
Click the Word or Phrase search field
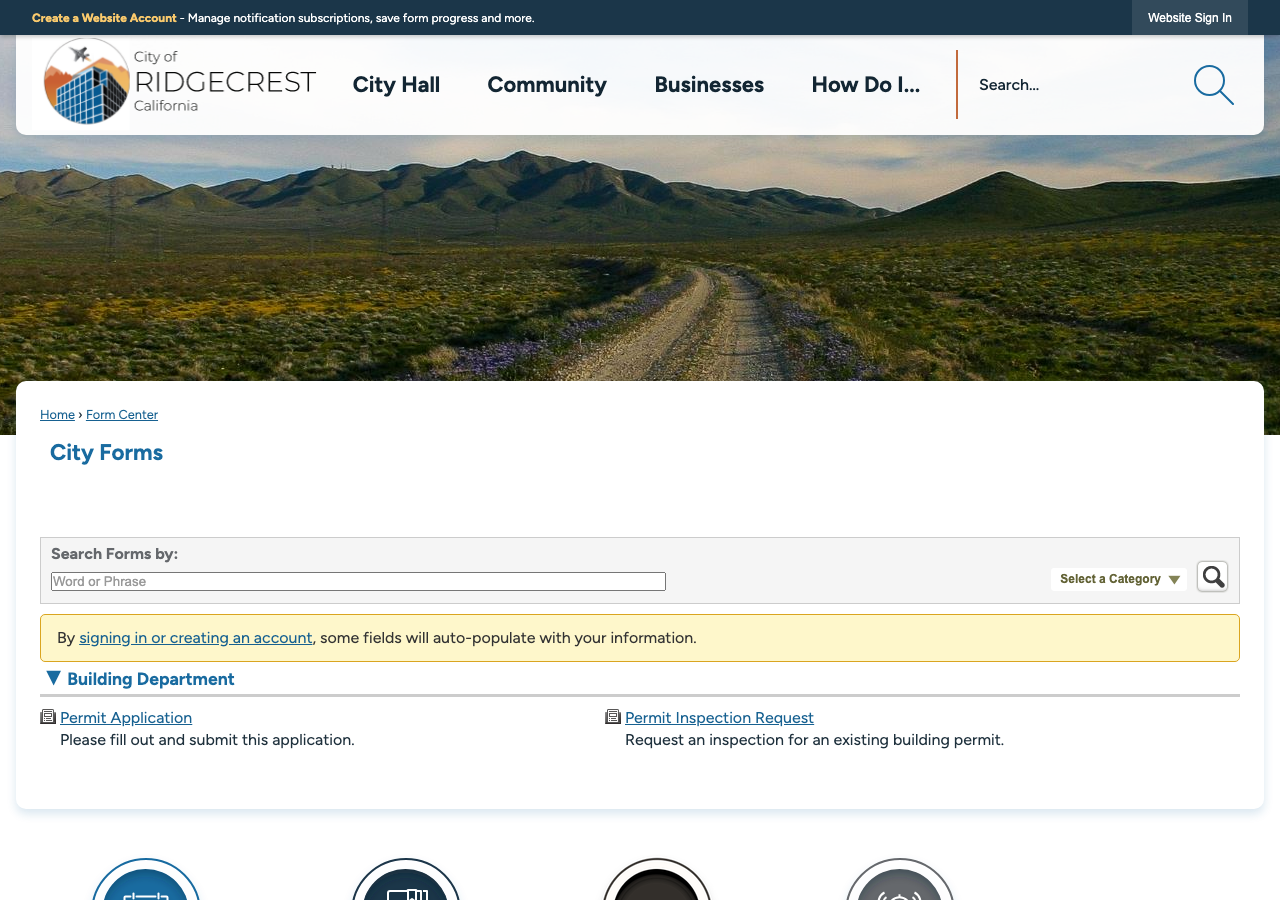point(358,582)
